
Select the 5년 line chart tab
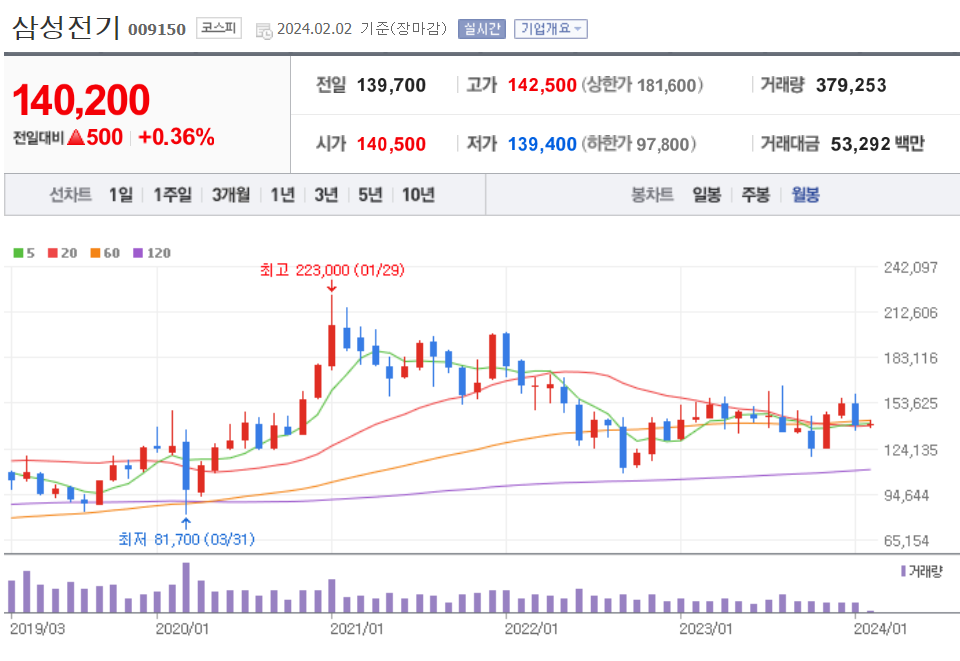[370, 195]
